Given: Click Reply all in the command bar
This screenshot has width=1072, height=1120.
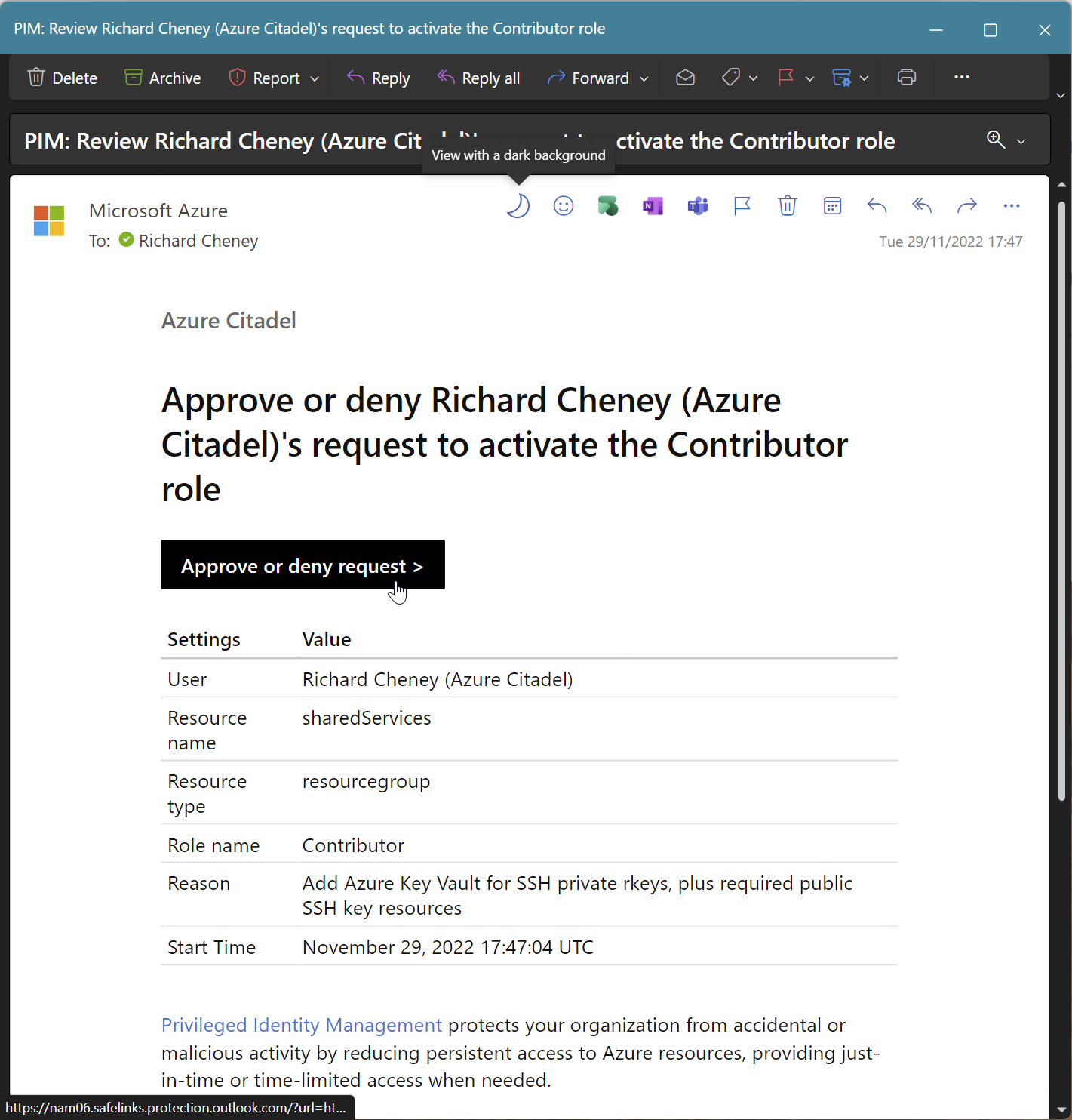Looking at the screenshot, I should pos(479,77).
